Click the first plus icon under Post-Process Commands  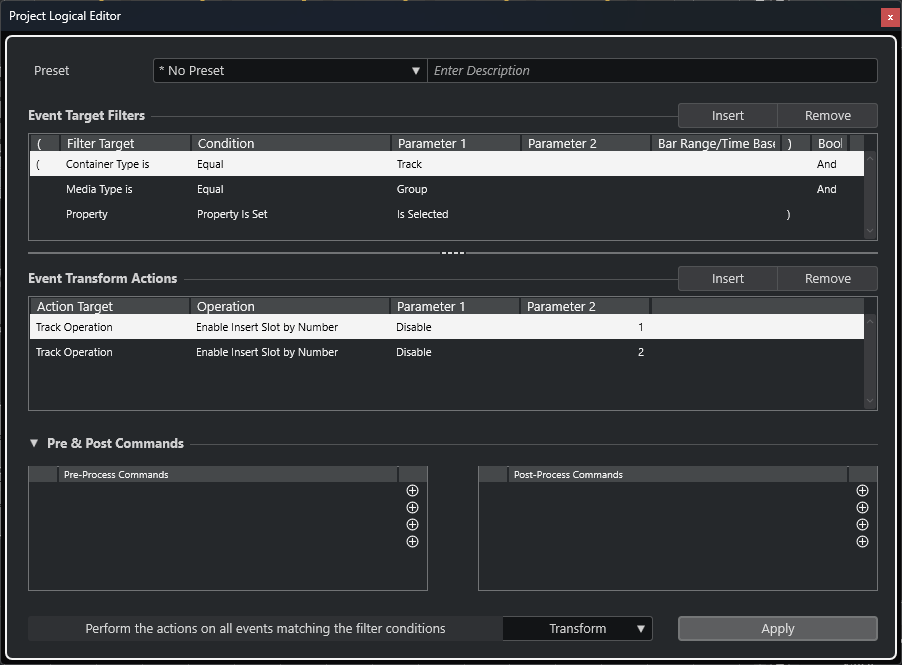click(x=862, y=491)
